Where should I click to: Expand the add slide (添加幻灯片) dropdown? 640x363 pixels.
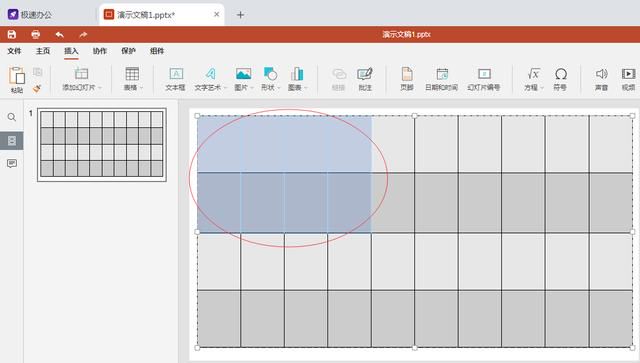(100, 88)
